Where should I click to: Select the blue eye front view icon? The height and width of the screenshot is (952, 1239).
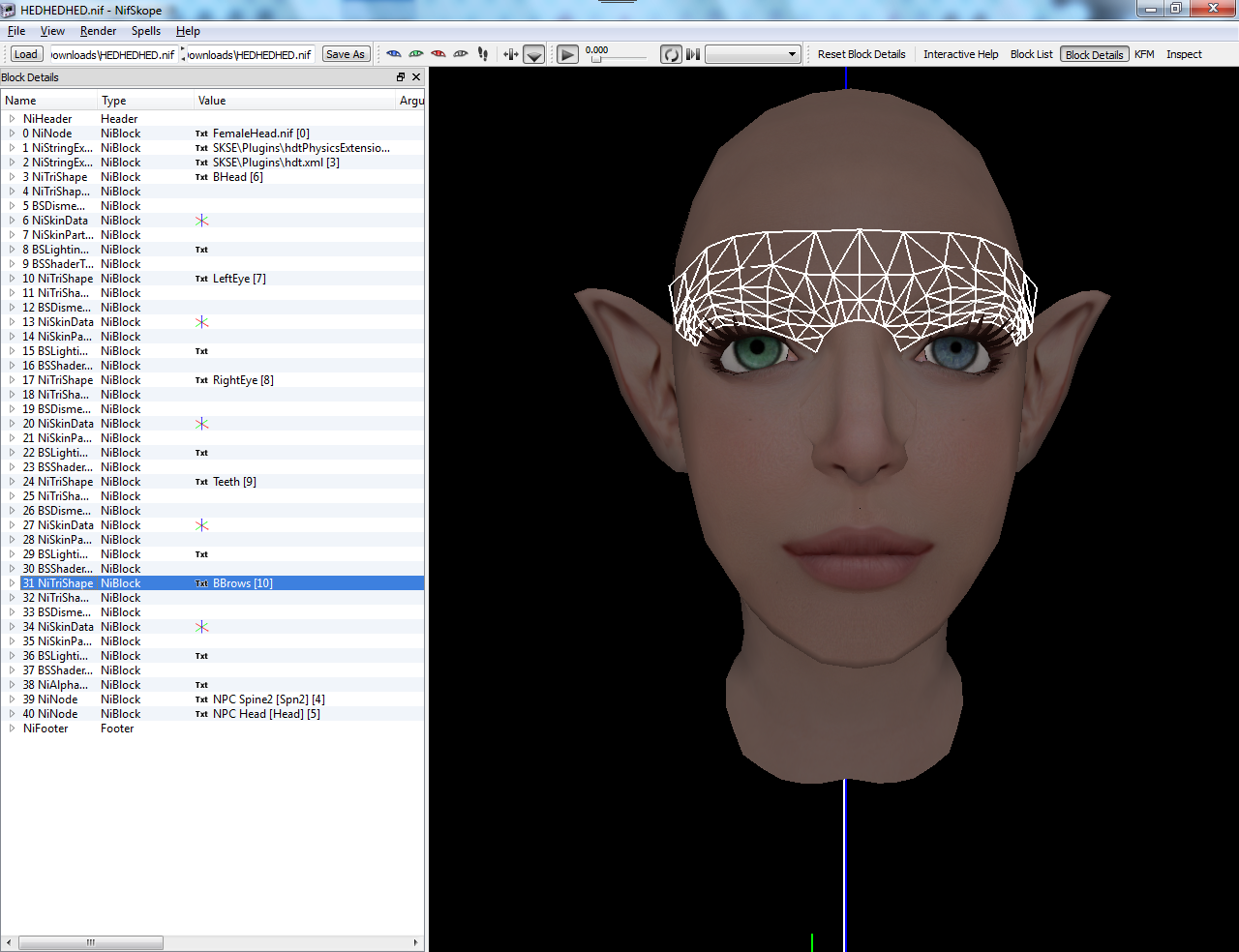click(393, 54)
